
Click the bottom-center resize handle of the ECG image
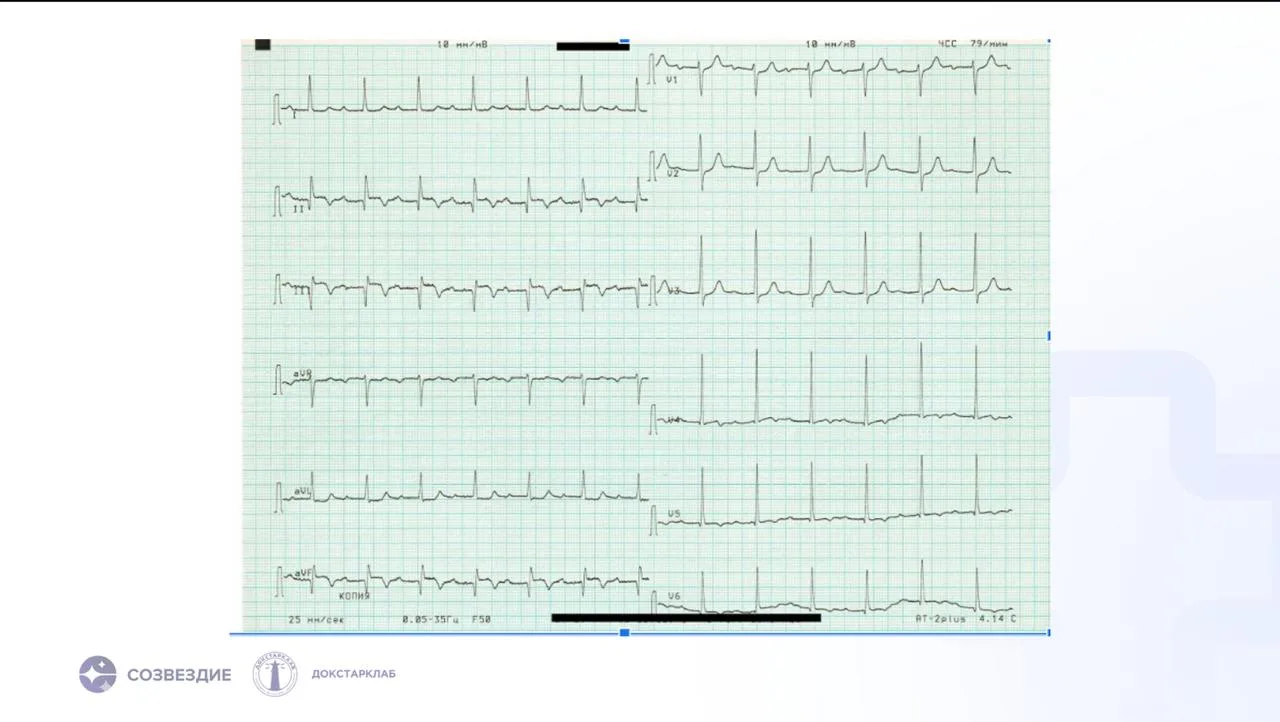625,633
